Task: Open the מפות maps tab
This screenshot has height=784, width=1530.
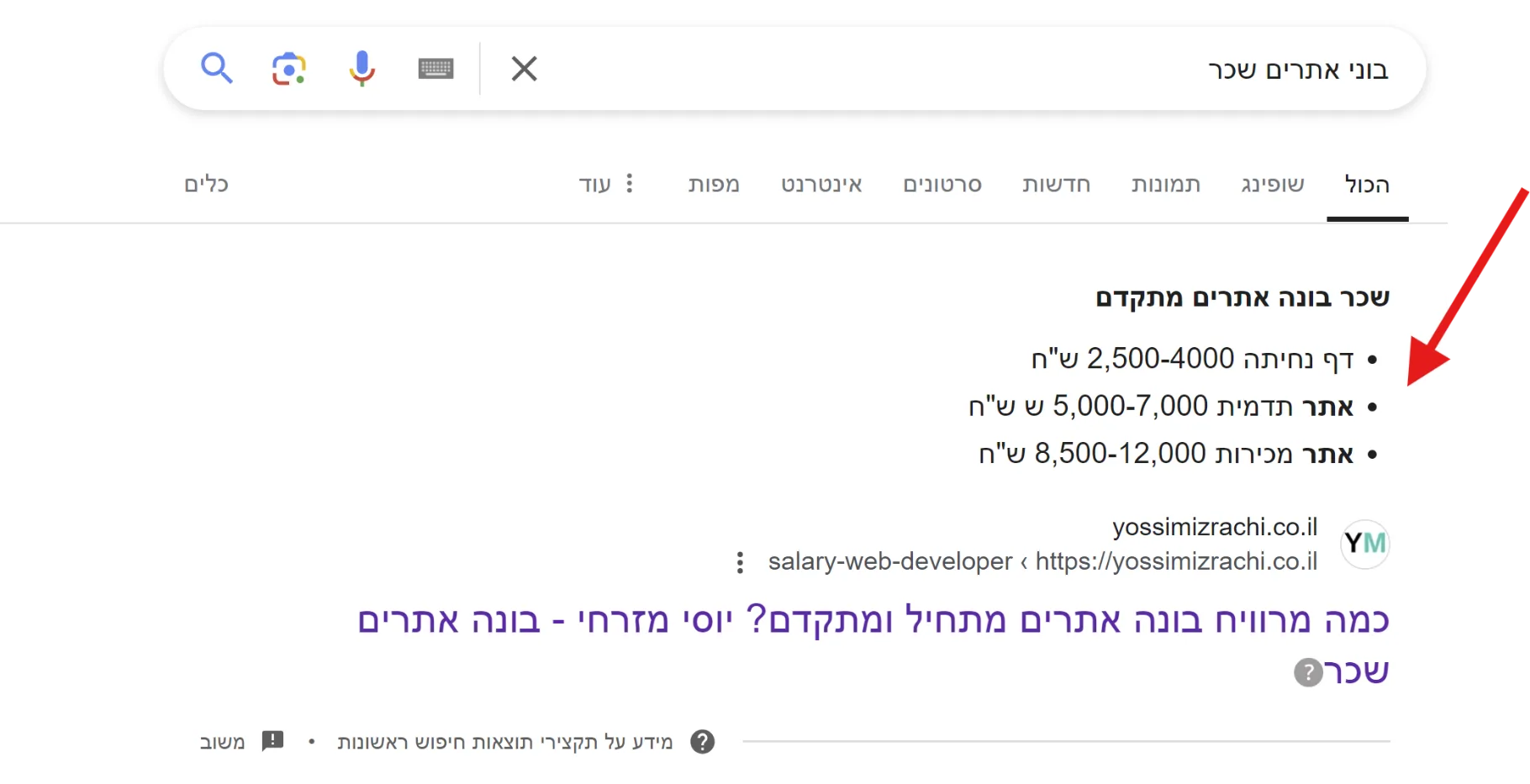Action: (714, 184)
